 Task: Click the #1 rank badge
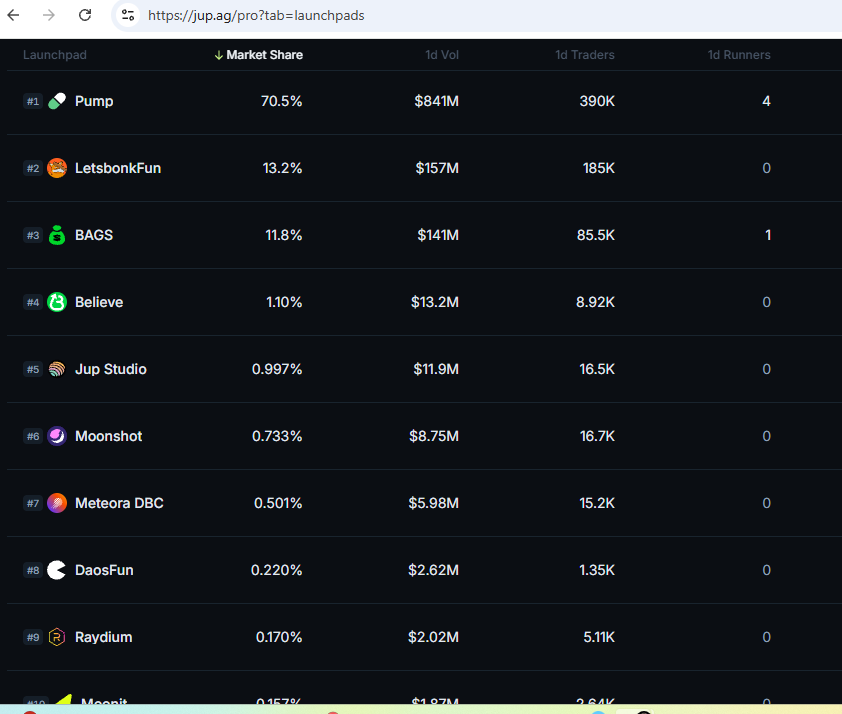33,101
